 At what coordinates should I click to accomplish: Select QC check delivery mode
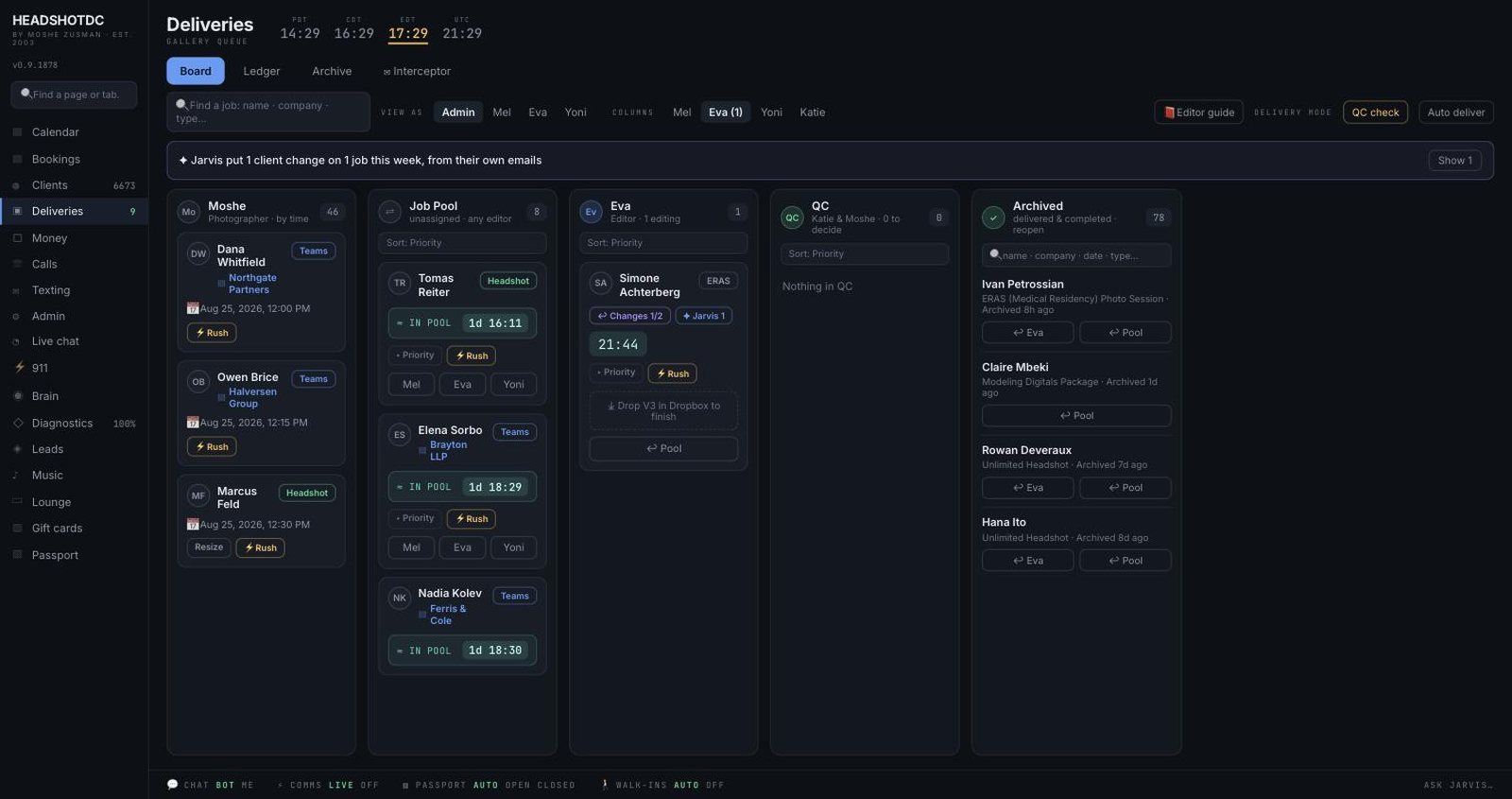[x=1375, y=113]
